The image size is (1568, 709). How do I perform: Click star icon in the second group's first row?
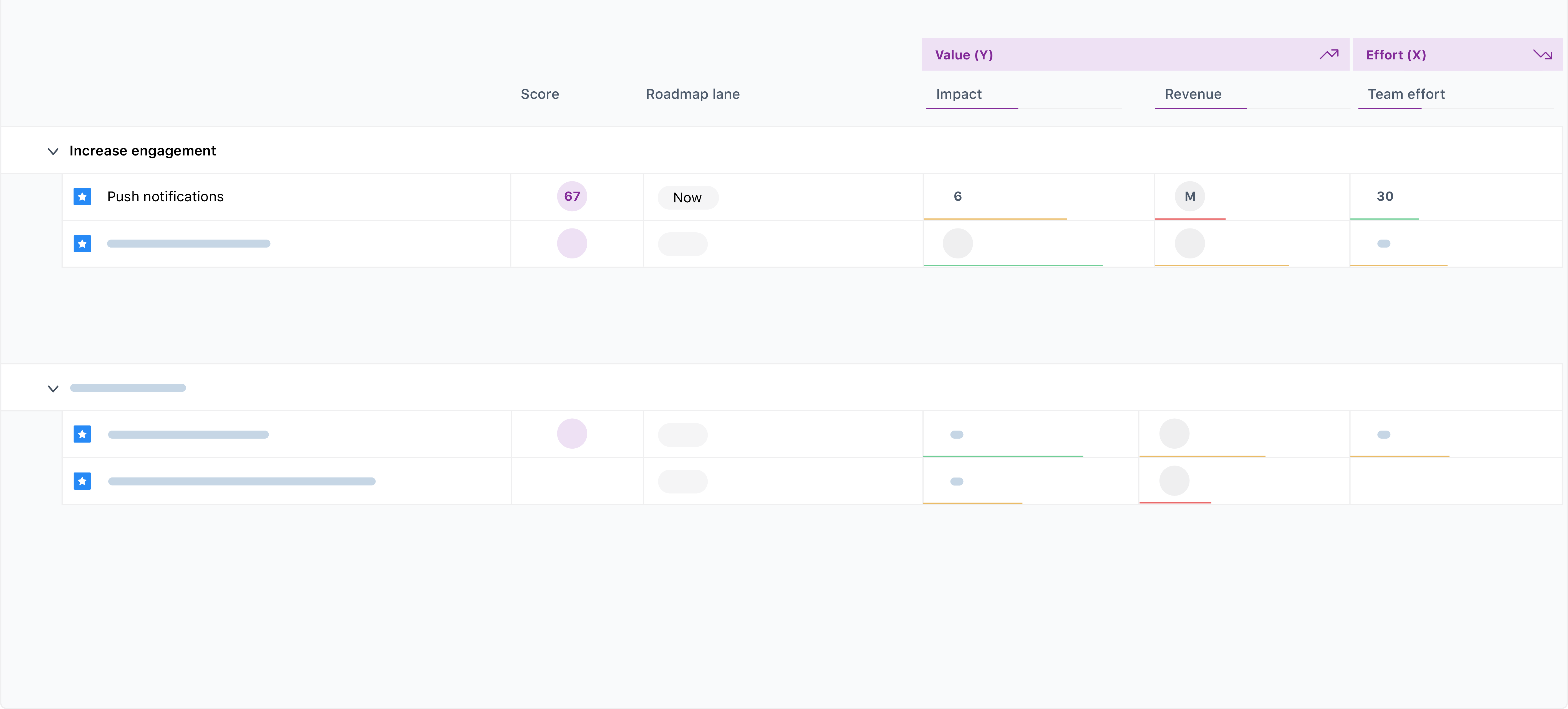pyautogui.click(x=82, y=434)
